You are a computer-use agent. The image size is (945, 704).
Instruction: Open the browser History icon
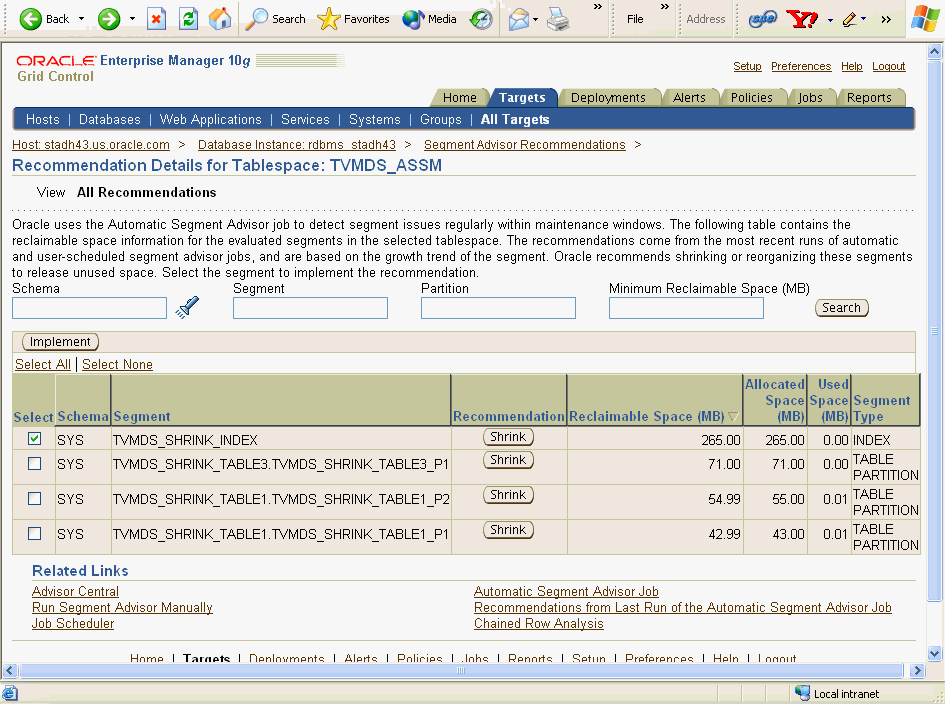click(x=481, y=19)
